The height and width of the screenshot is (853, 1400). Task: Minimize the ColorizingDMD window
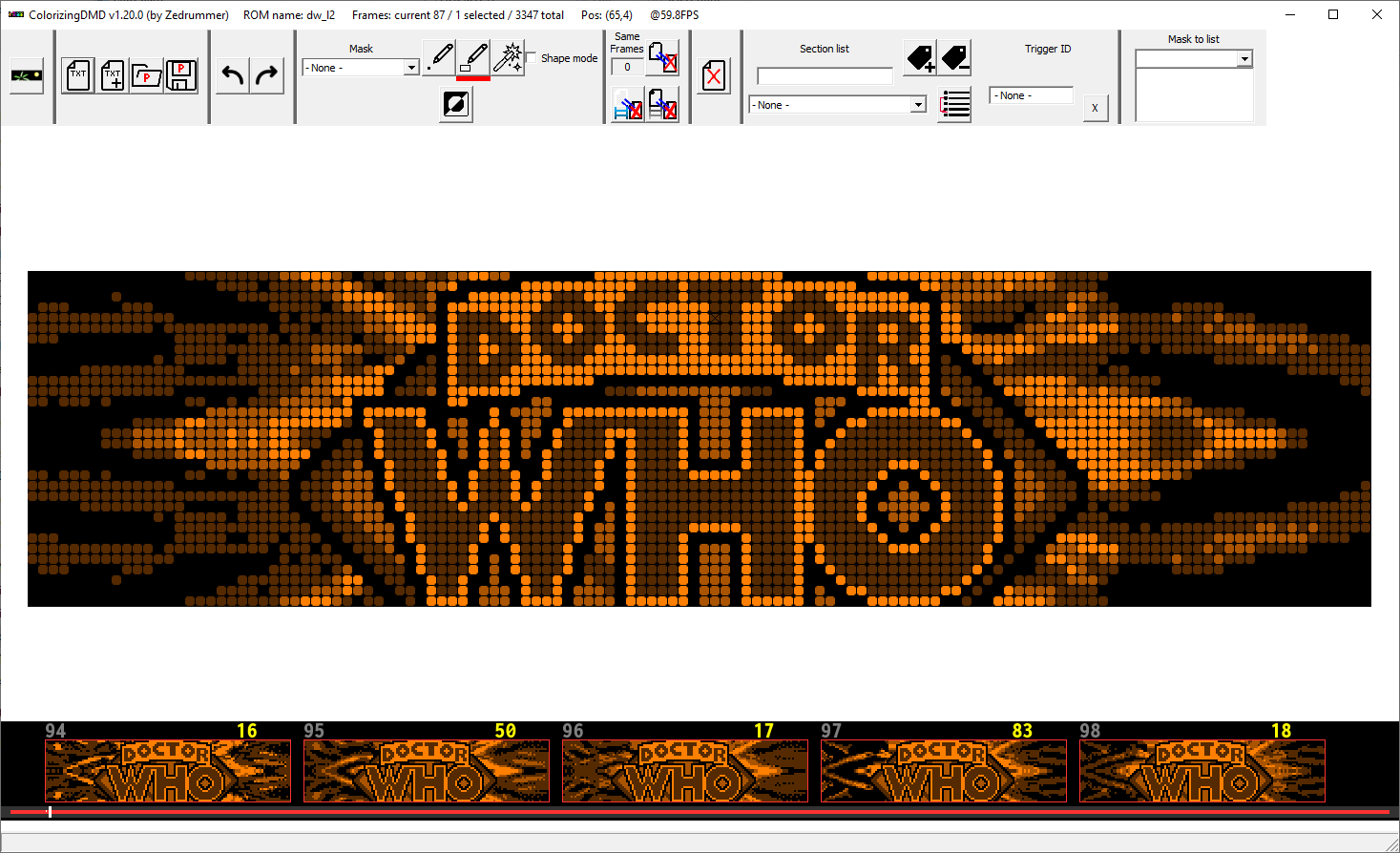tap(1290, 14)
